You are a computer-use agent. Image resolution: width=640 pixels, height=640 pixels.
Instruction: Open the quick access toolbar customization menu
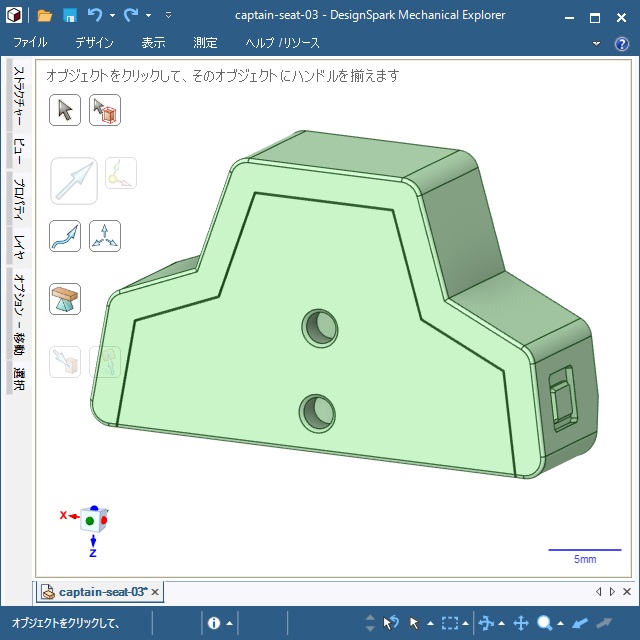pos(168,16)
